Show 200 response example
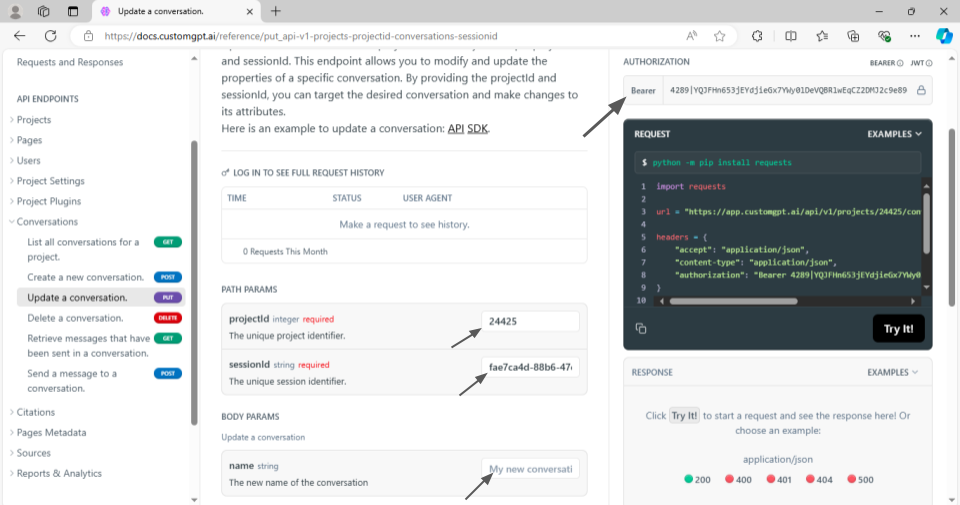960x505 pixels. 697,480
